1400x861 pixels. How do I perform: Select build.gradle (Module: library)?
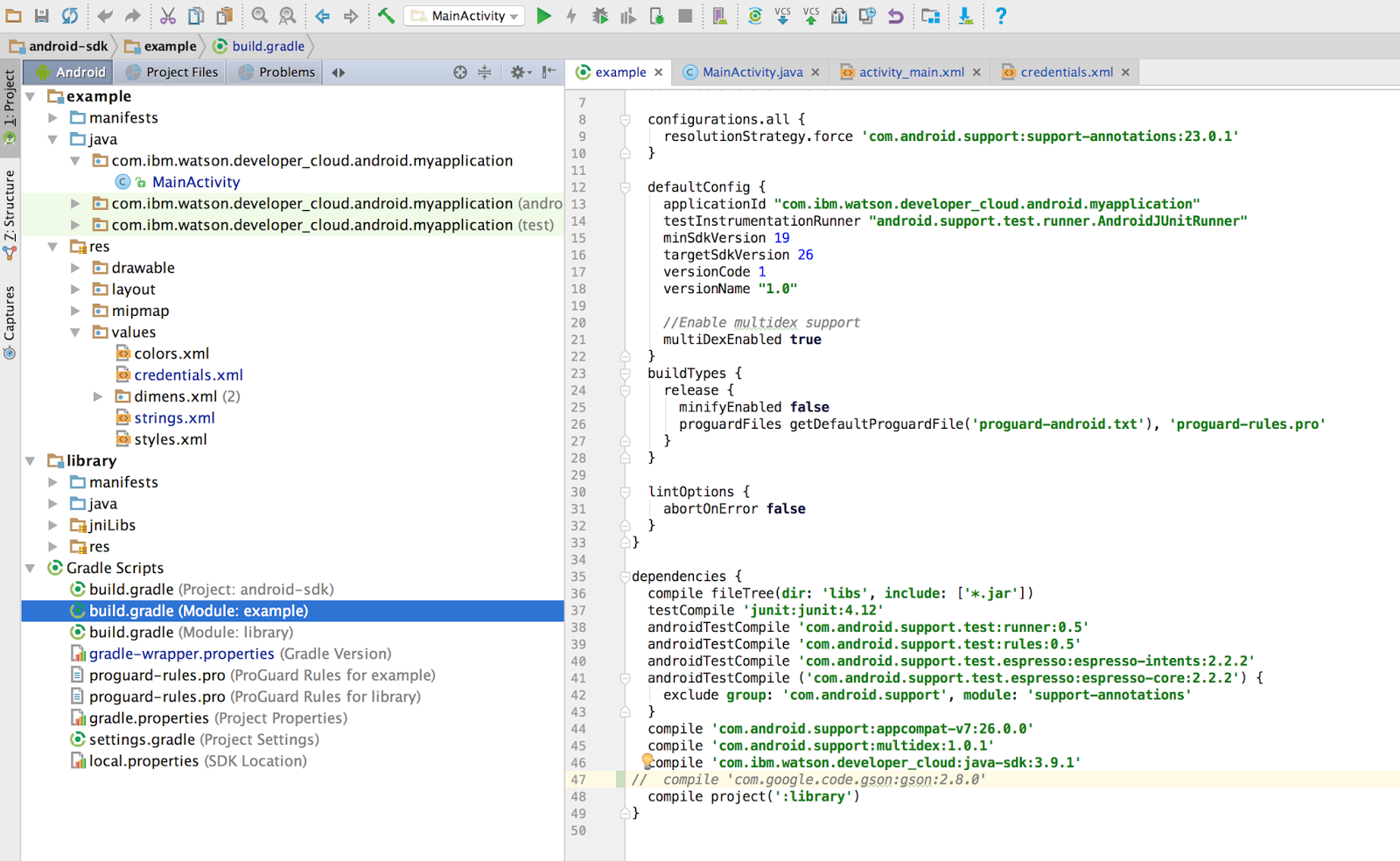191,633
